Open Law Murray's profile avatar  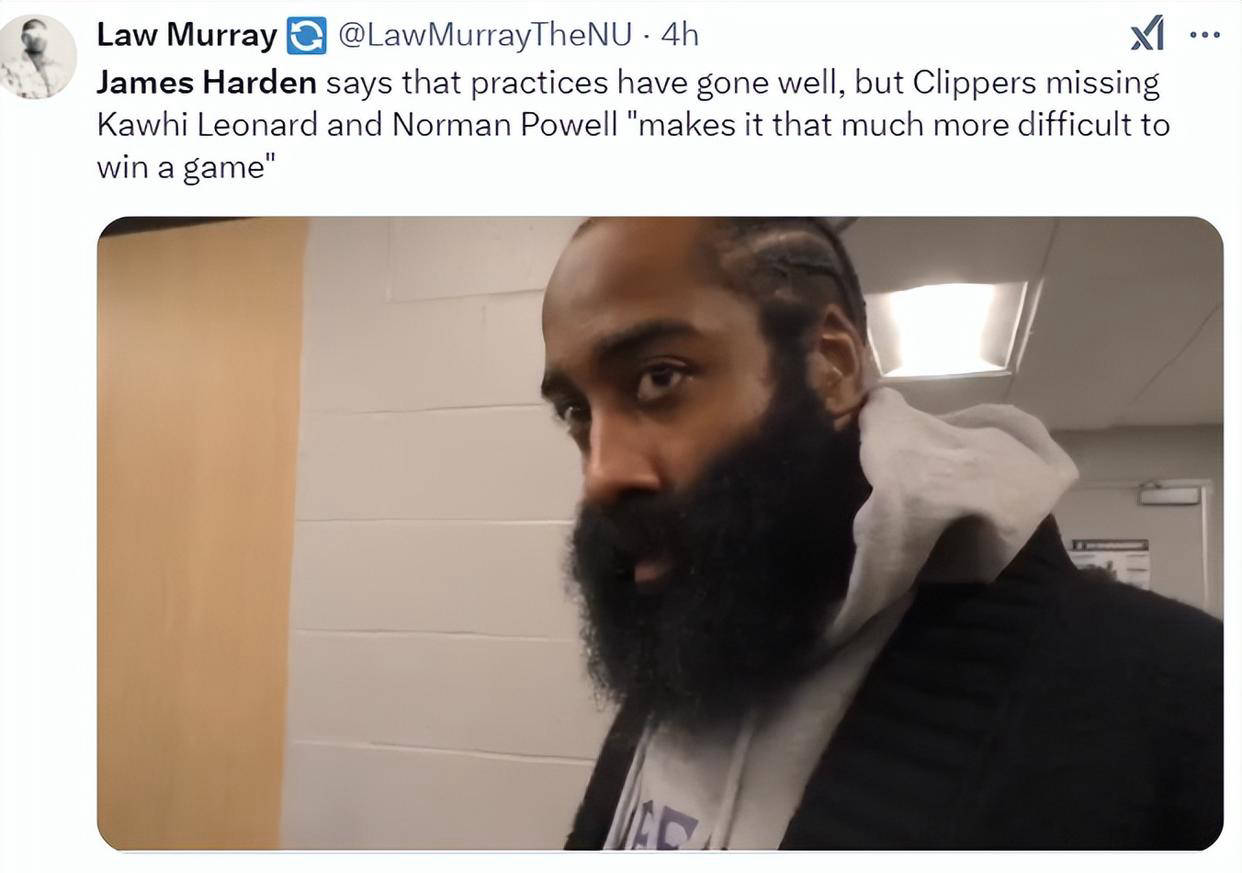click(38, 57)
